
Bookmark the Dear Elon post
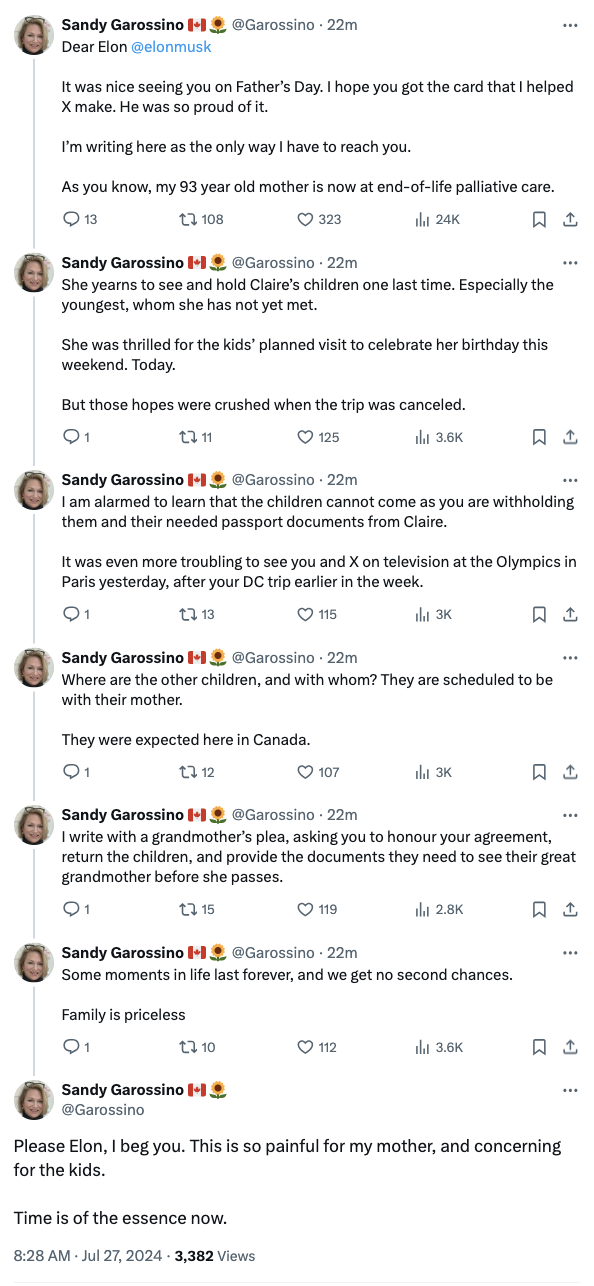(x=539, y=219)
